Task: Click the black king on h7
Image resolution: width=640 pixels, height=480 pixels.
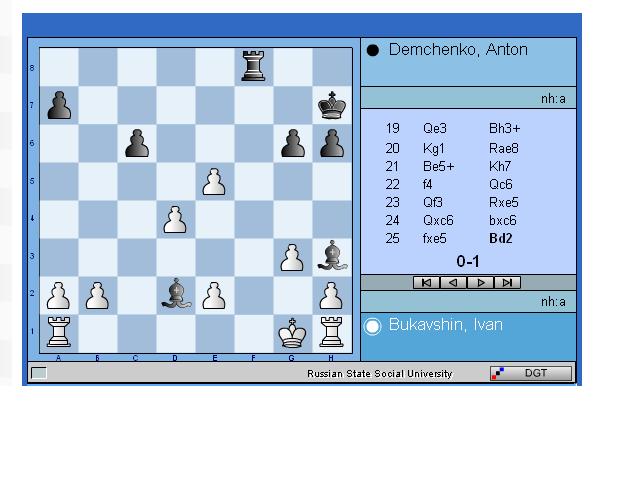Action: coord(332,105)
